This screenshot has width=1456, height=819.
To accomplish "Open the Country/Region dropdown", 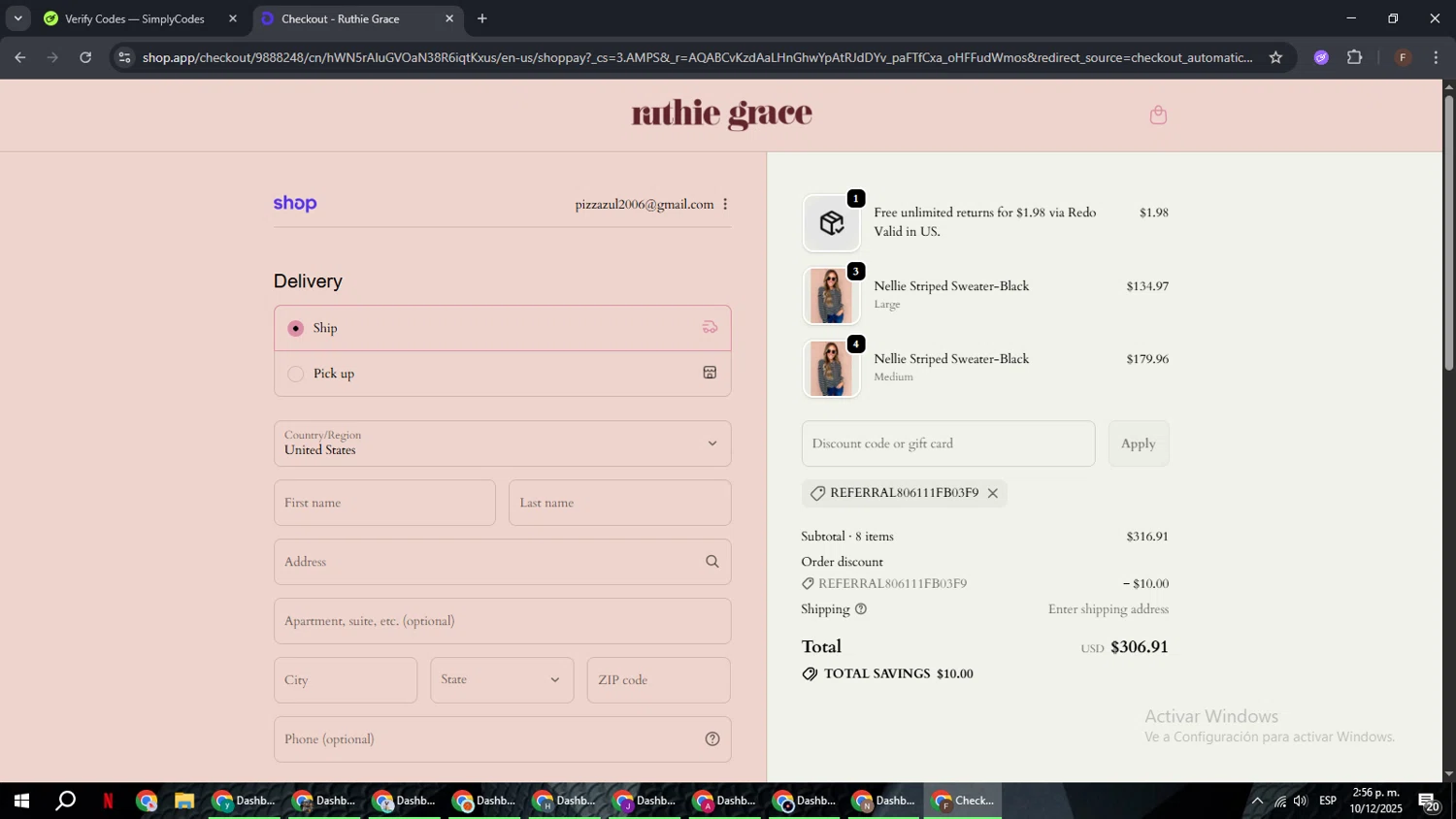I will click(x=502, y=443).
